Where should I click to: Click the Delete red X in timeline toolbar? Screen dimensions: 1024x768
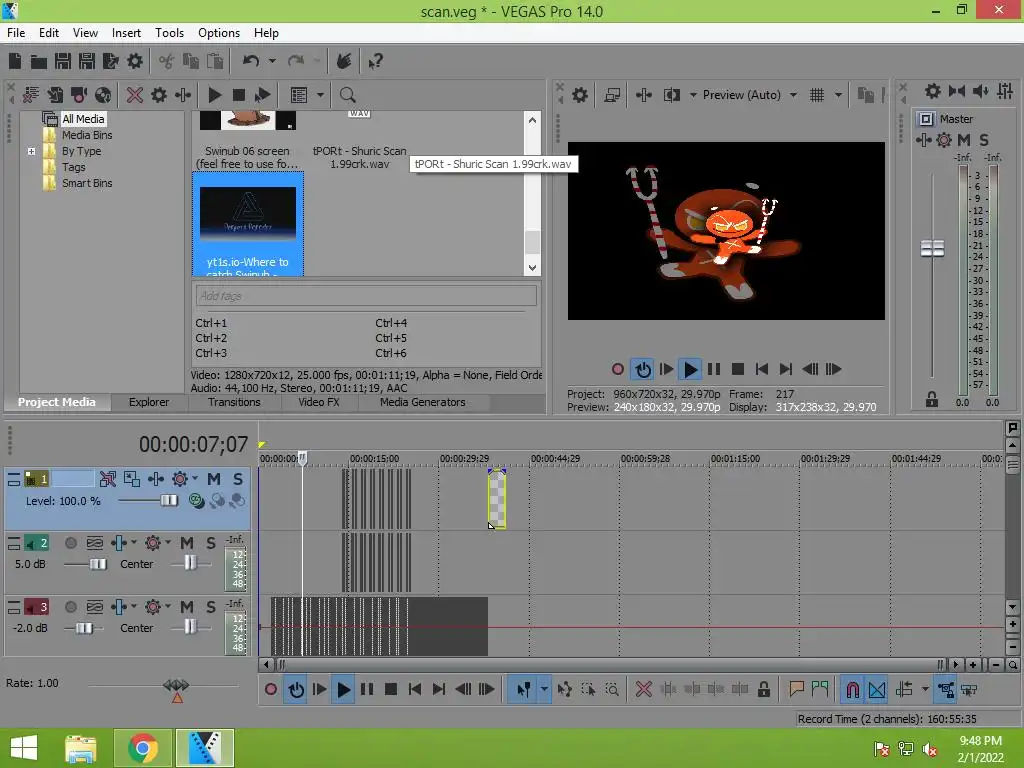(x=644, y=690)
